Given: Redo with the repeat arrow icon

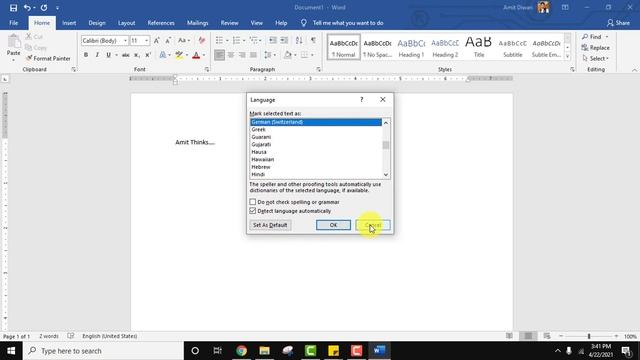Looking at the screenshot, I should [44, 8].
